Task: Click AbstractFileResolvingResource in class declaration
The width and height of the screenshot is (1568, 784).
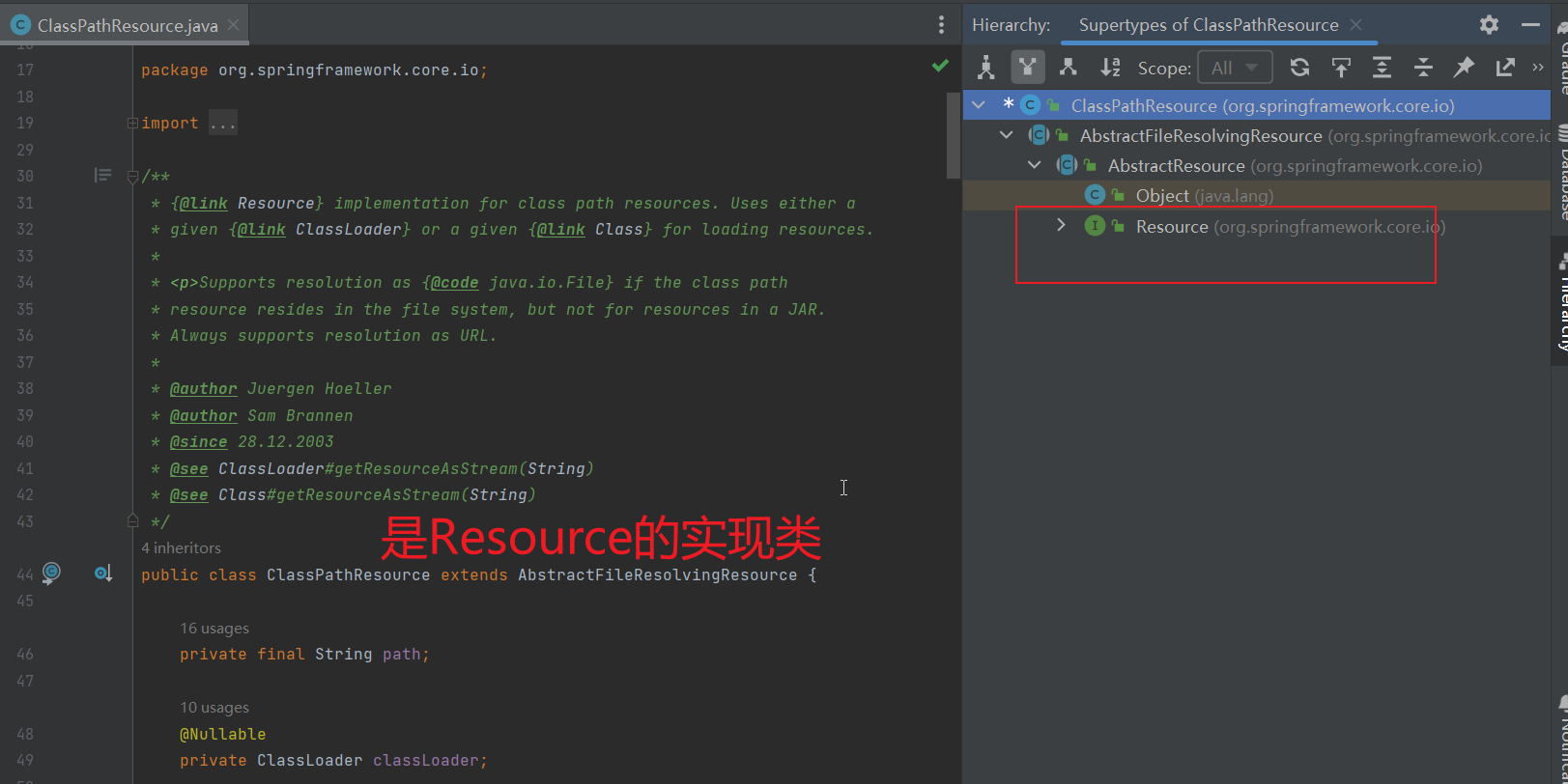Action: 657,574
